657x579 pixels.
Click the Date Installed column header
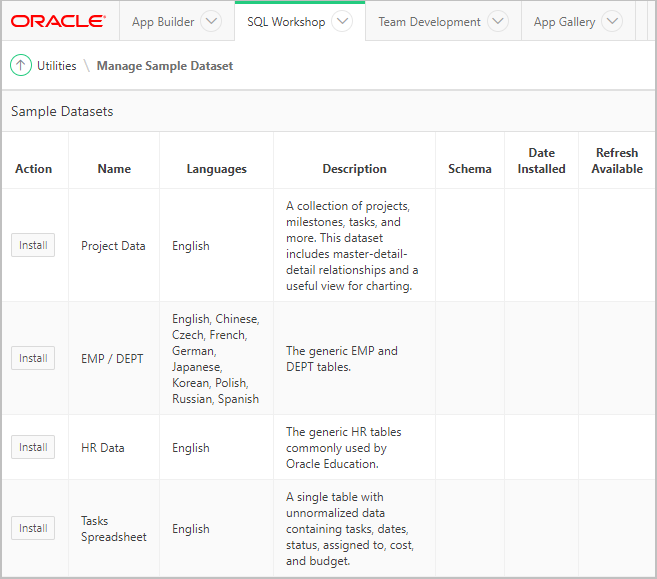pyautogui.click(x=541, y=161)
